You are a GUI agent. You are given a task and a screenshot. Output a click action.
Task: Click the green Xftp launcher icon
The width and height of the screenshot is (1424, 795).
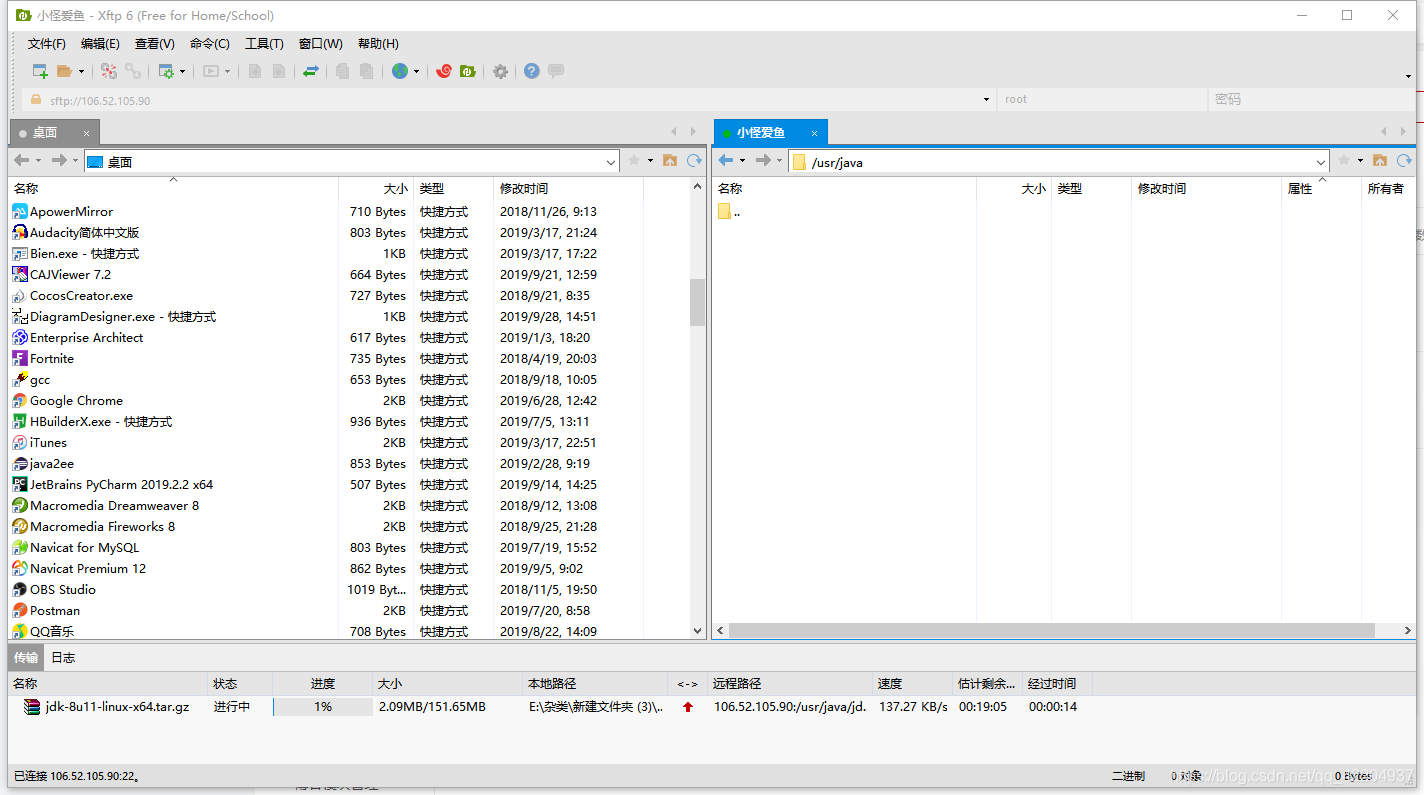(x=467, y=71)
